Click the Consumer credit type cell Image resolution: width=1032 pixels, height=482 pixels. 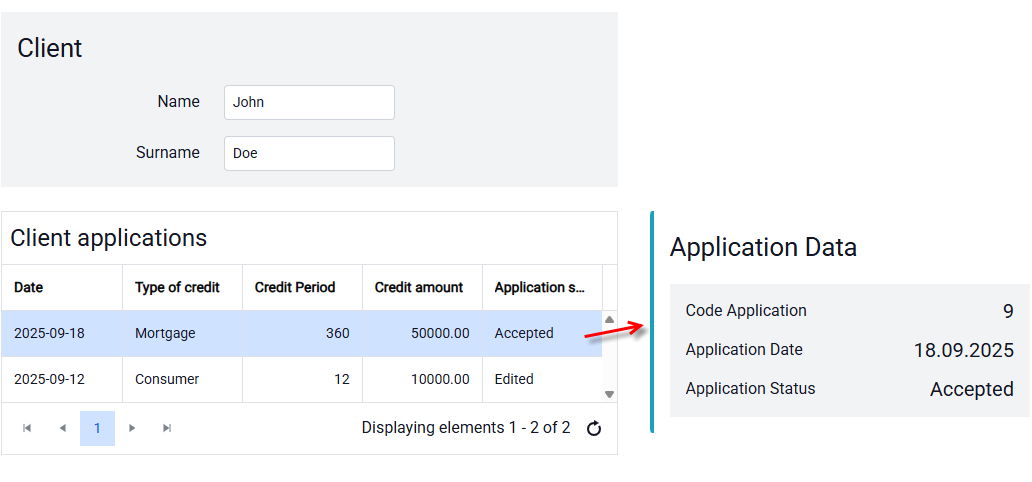click(182, 379)
